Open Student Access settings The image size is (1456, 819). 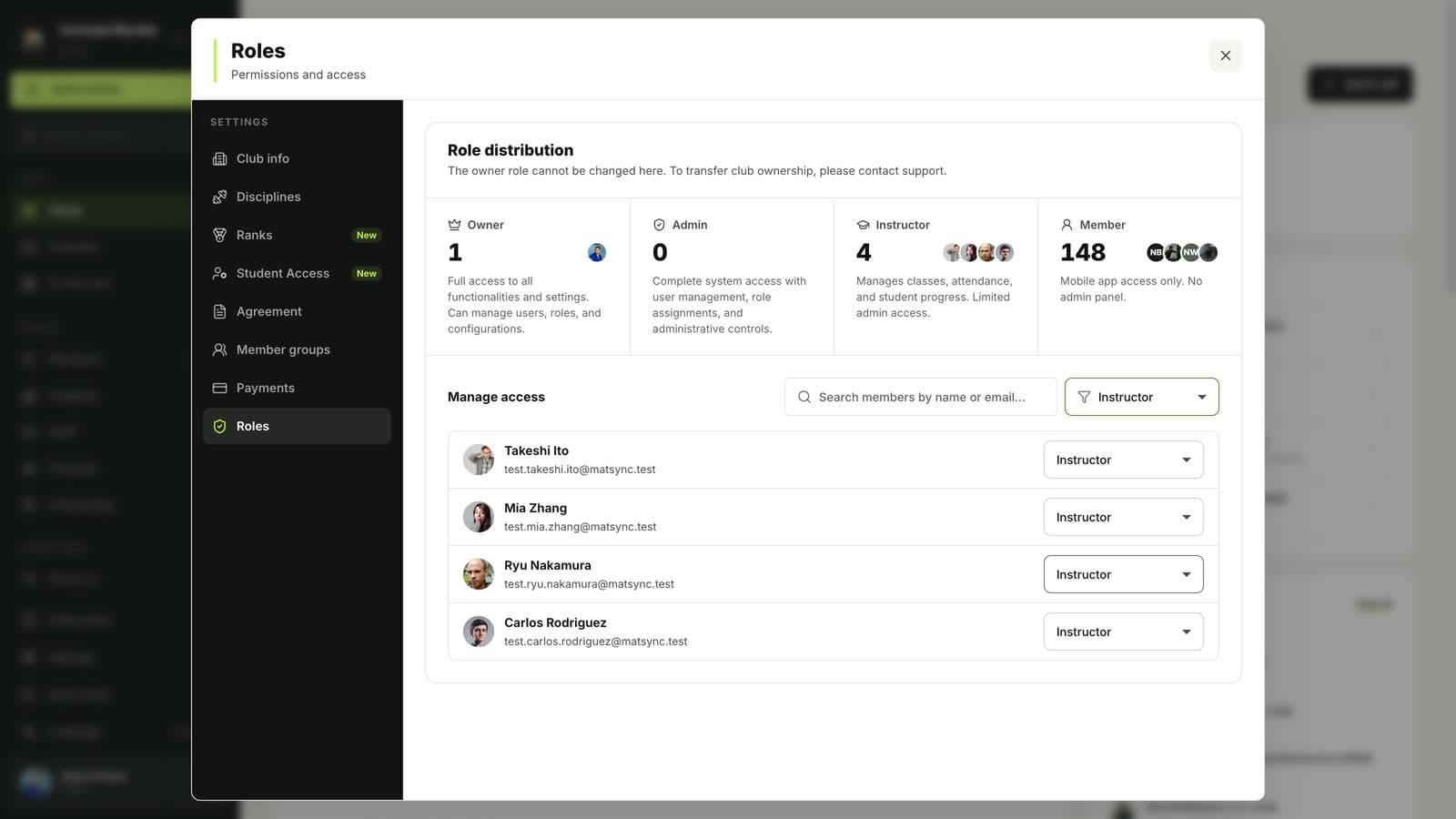coord(297,273)
